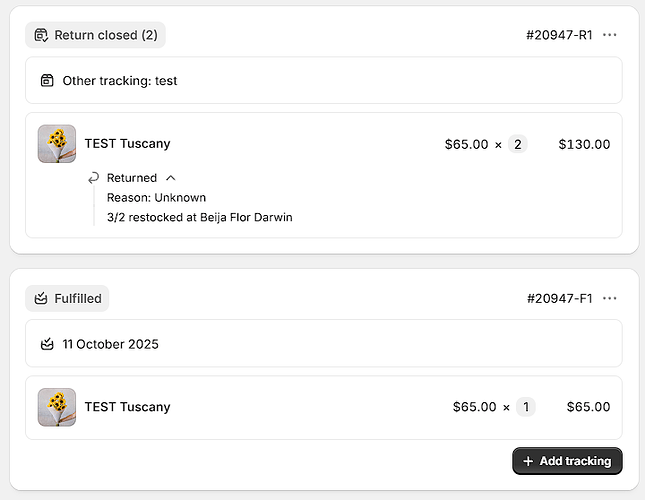The image size is (645, 500).
Task: Click TEST Tuscany name in fulfilled item
Action: pyautogui.click(x=127, y=407)
